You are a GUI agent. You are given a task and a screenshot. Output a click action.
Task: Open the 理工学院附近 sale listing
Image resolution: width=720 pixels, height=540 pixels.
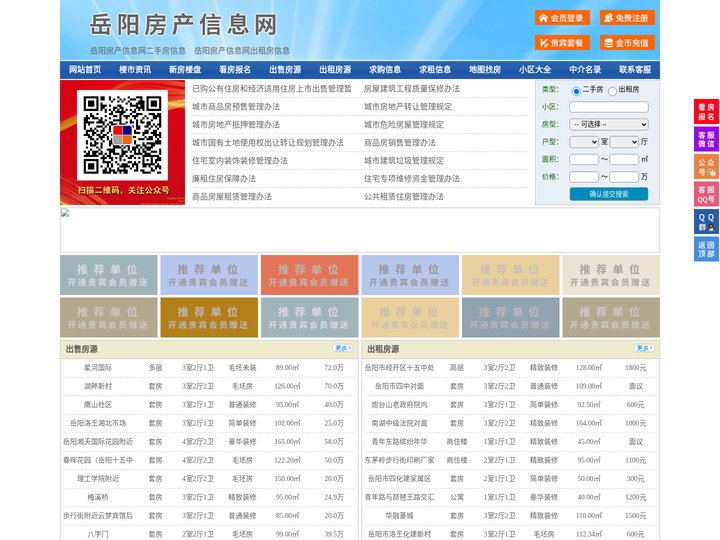pos(98,478)
